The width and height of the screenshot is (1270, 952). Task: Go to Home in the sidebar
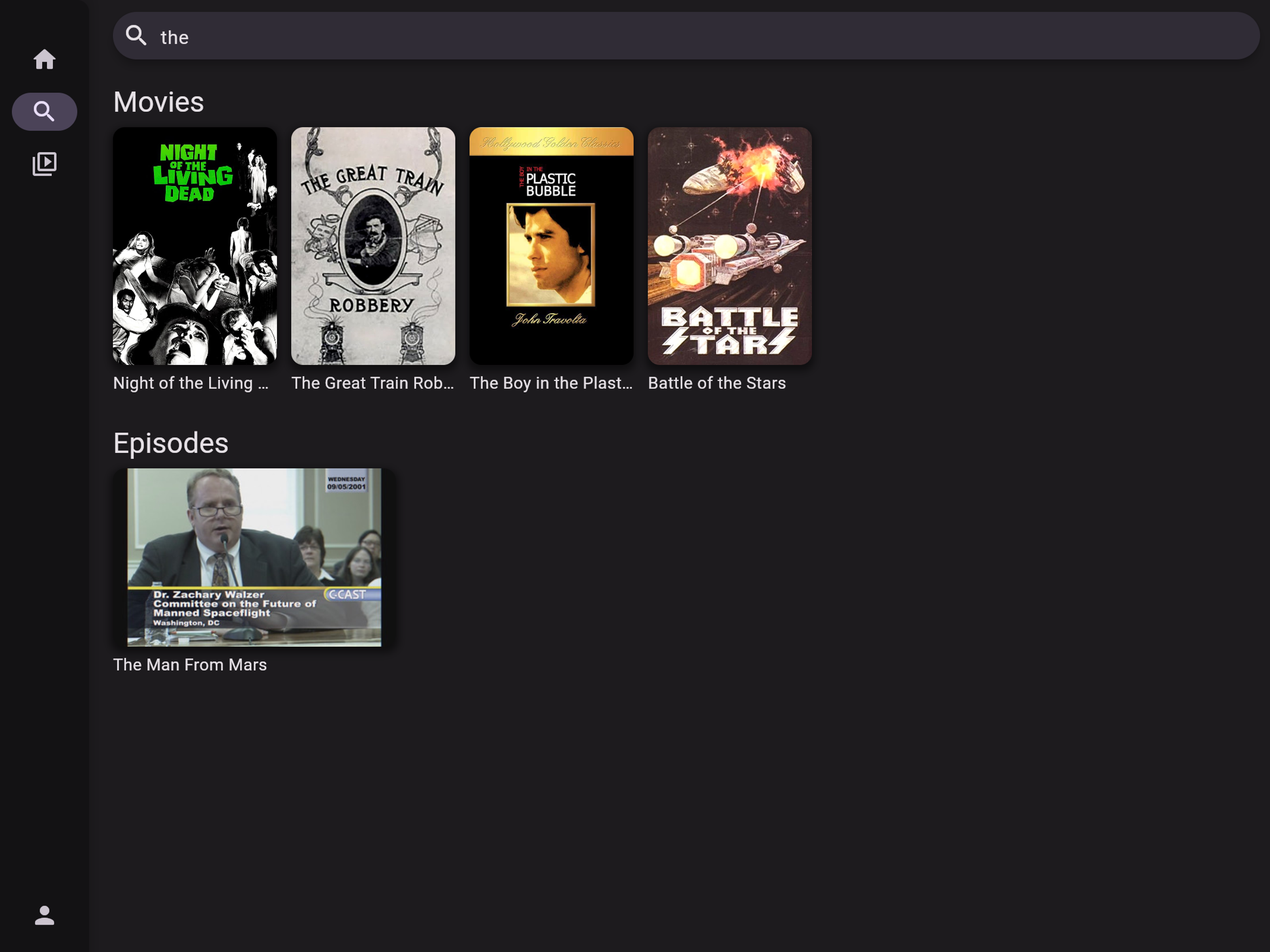pos(44,59)
